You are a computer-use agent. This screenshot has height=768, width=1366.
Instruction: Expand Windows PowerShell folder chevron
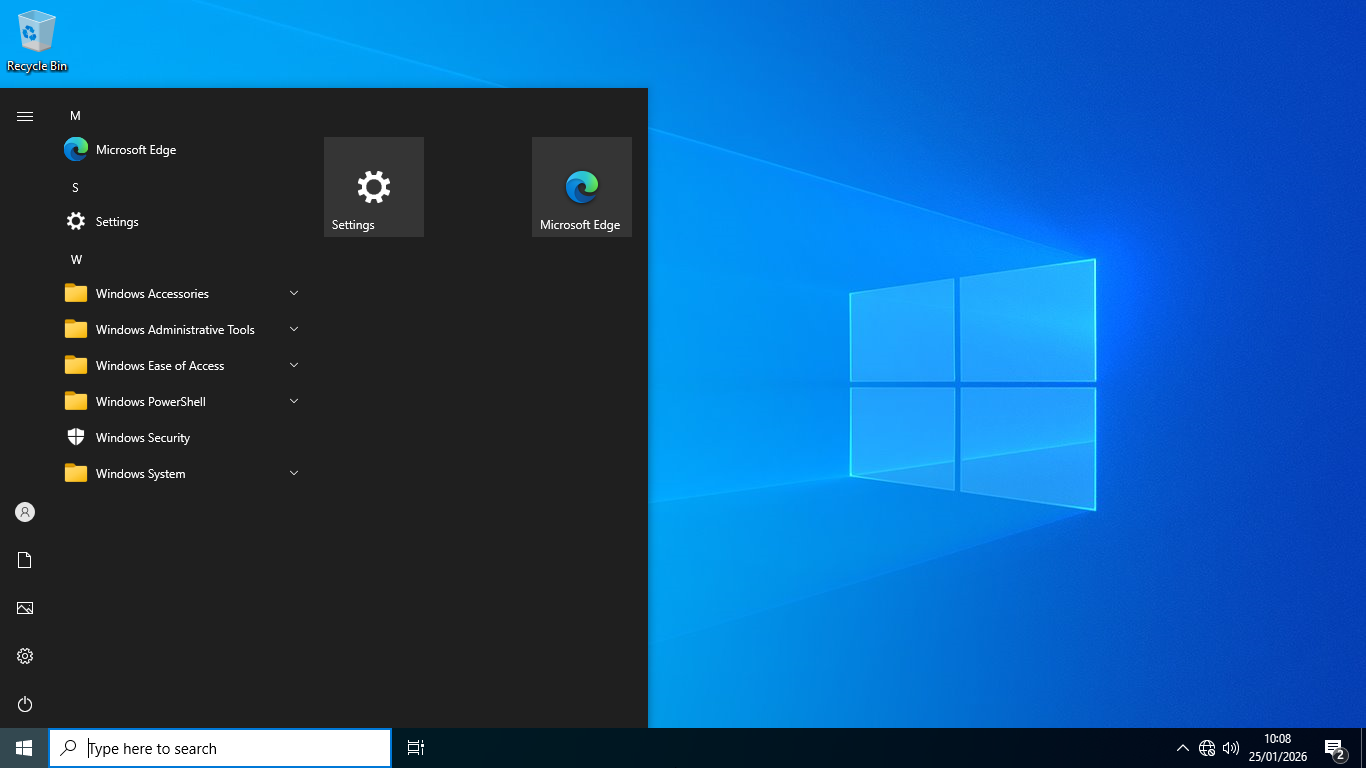[x=294, y=401]
